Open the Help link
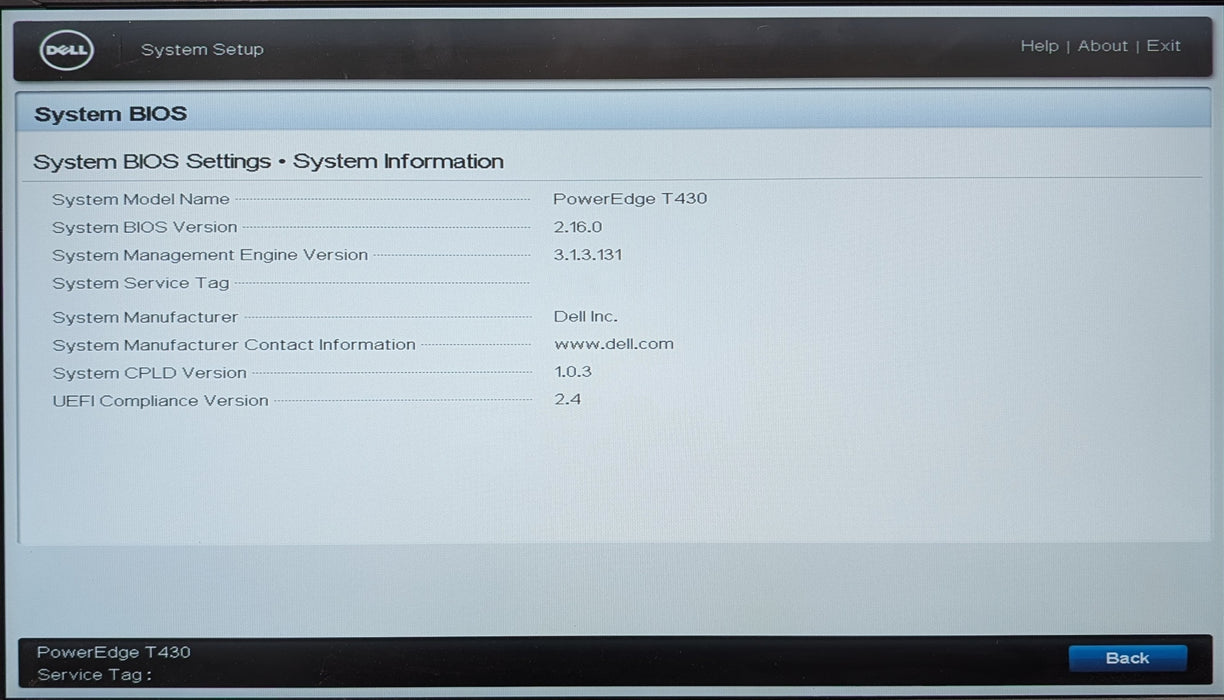The width and height of the screenshot is (1224, 700). (1039, 46)
